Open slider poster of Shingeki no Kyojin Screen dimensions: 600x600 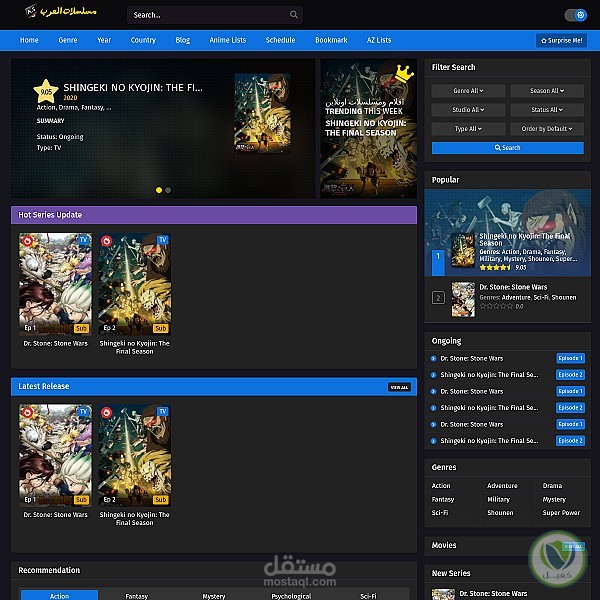point(262,114)
